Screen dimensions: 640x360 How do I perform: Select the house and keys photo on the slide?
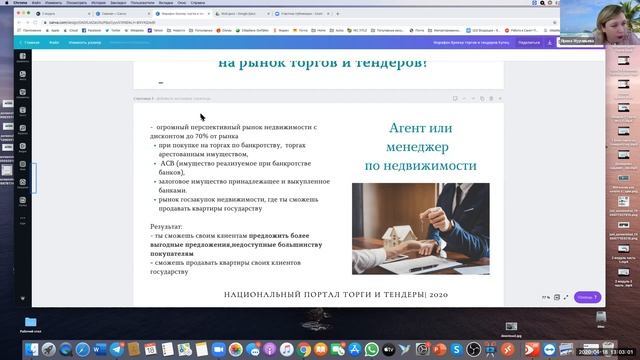421,229
